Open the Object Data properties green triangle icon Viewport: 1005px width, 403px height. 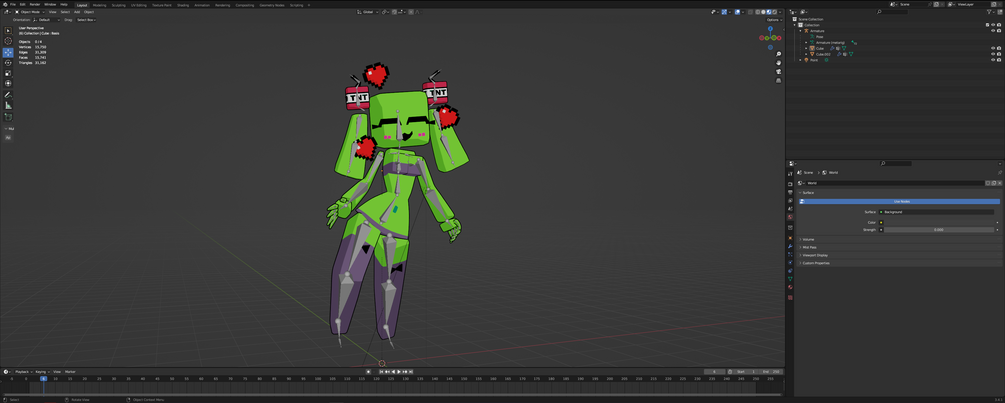[x=790, y=279]
